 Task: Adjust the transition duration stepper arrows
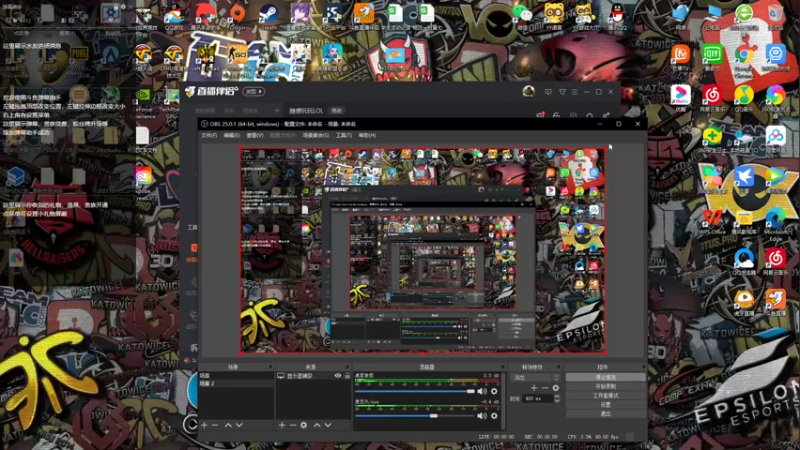[557, 398]
